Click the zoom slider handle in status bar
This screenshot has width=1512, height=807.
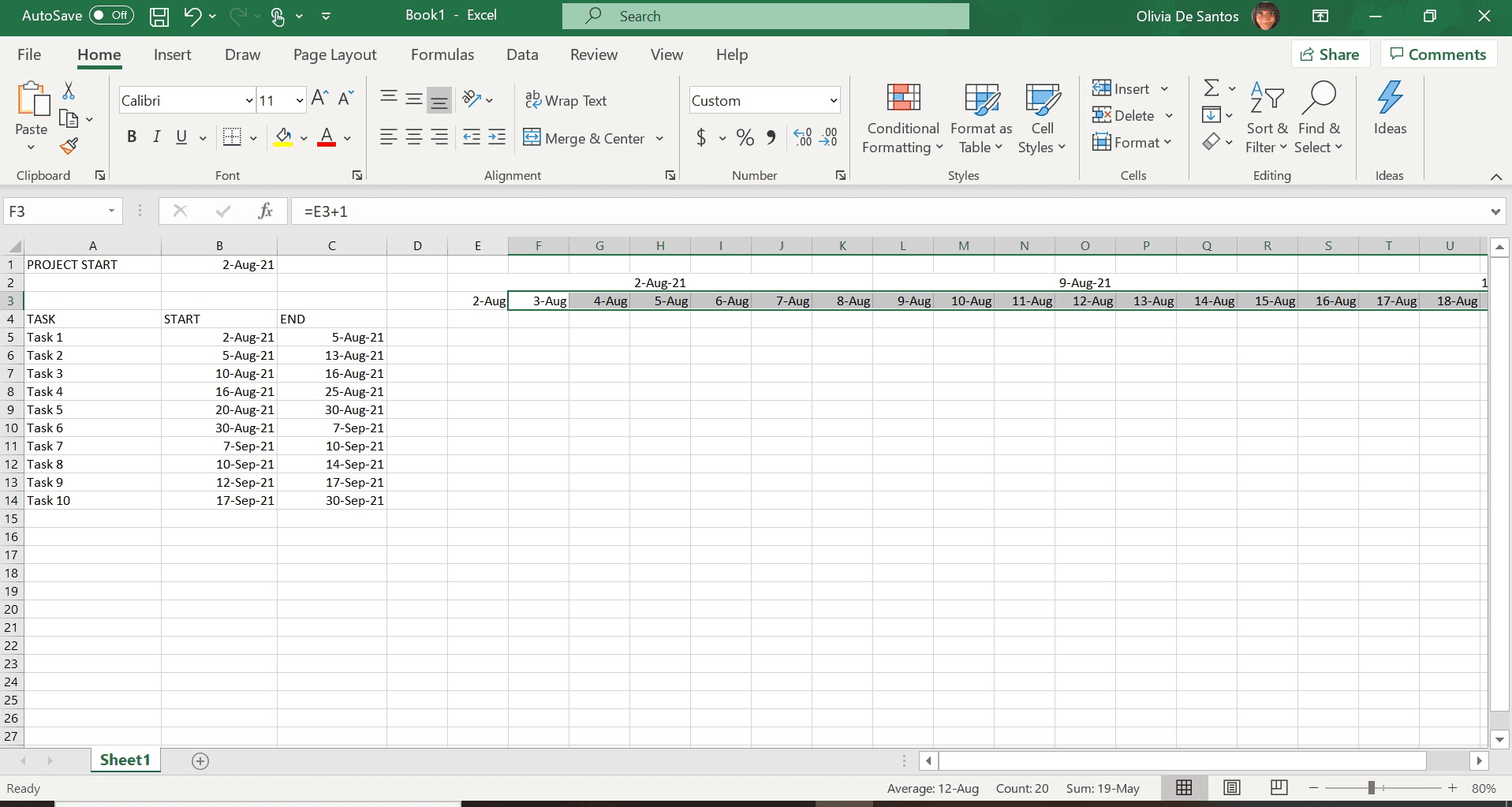click(1372, 788)
